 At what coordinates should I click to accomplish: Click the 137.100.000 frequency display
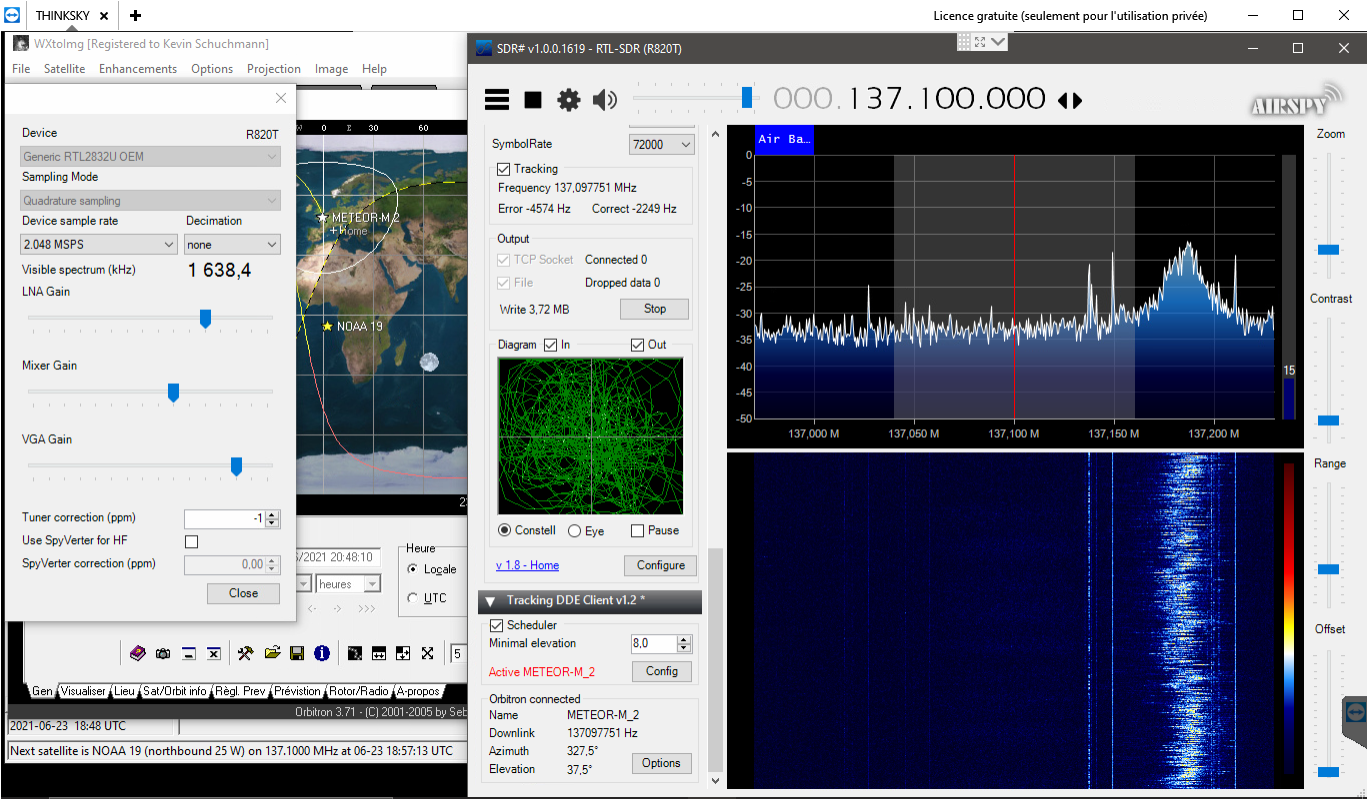[x=909, y=99]
